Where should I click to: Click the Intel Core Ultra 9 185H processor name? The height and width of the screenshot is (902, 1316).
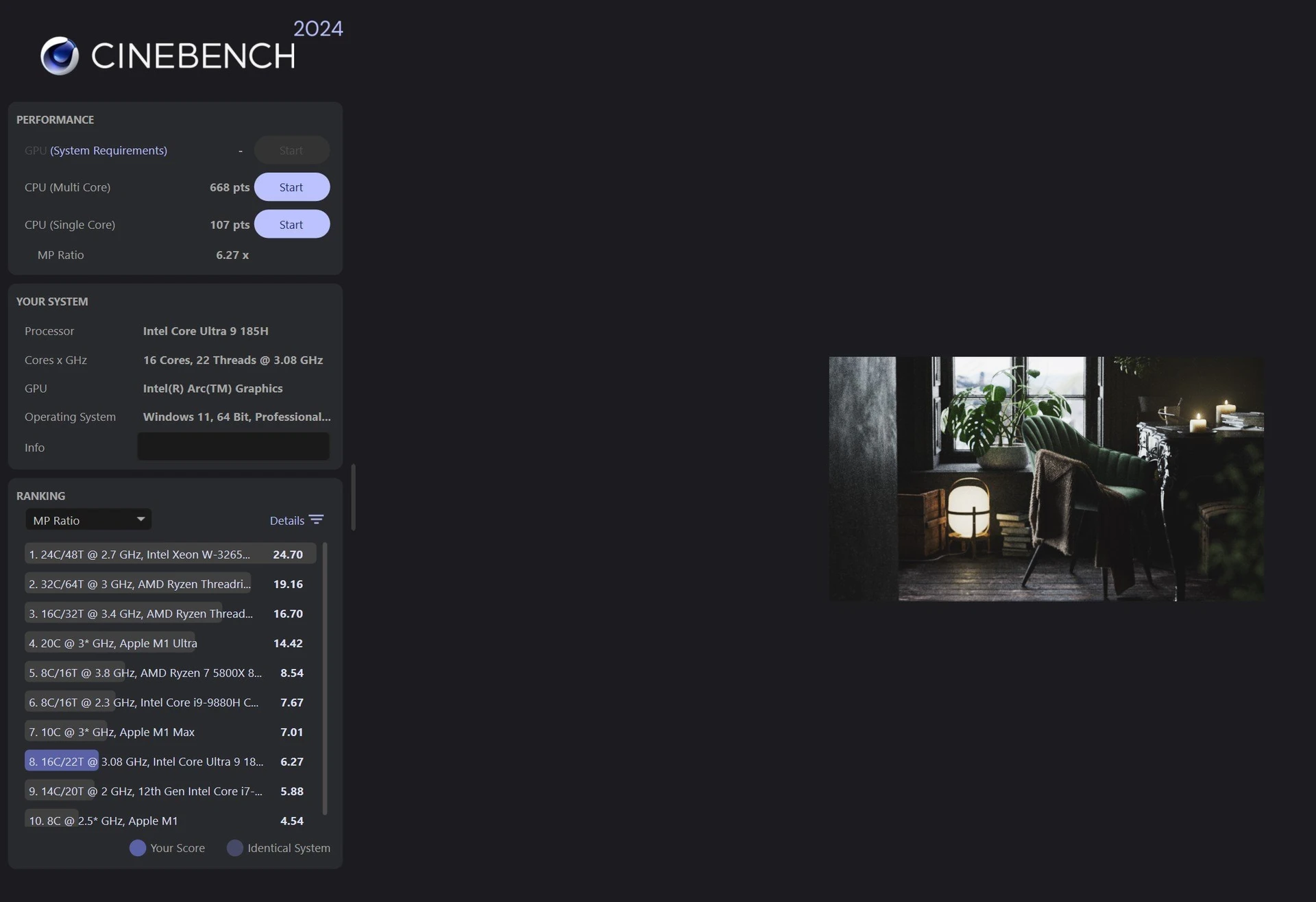[206, 330]
